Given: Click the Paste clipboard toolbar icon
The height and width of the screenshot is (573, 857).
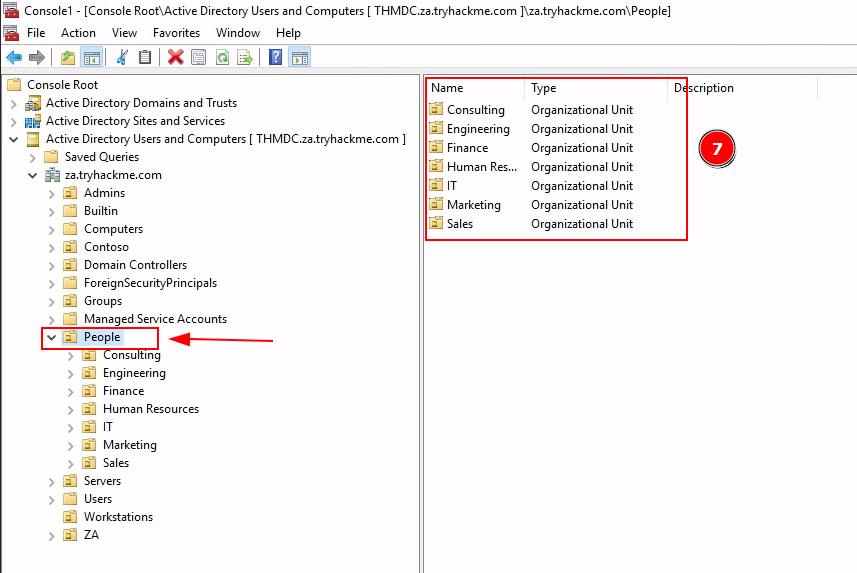Looking at the screenshot, I should point(145,57).
